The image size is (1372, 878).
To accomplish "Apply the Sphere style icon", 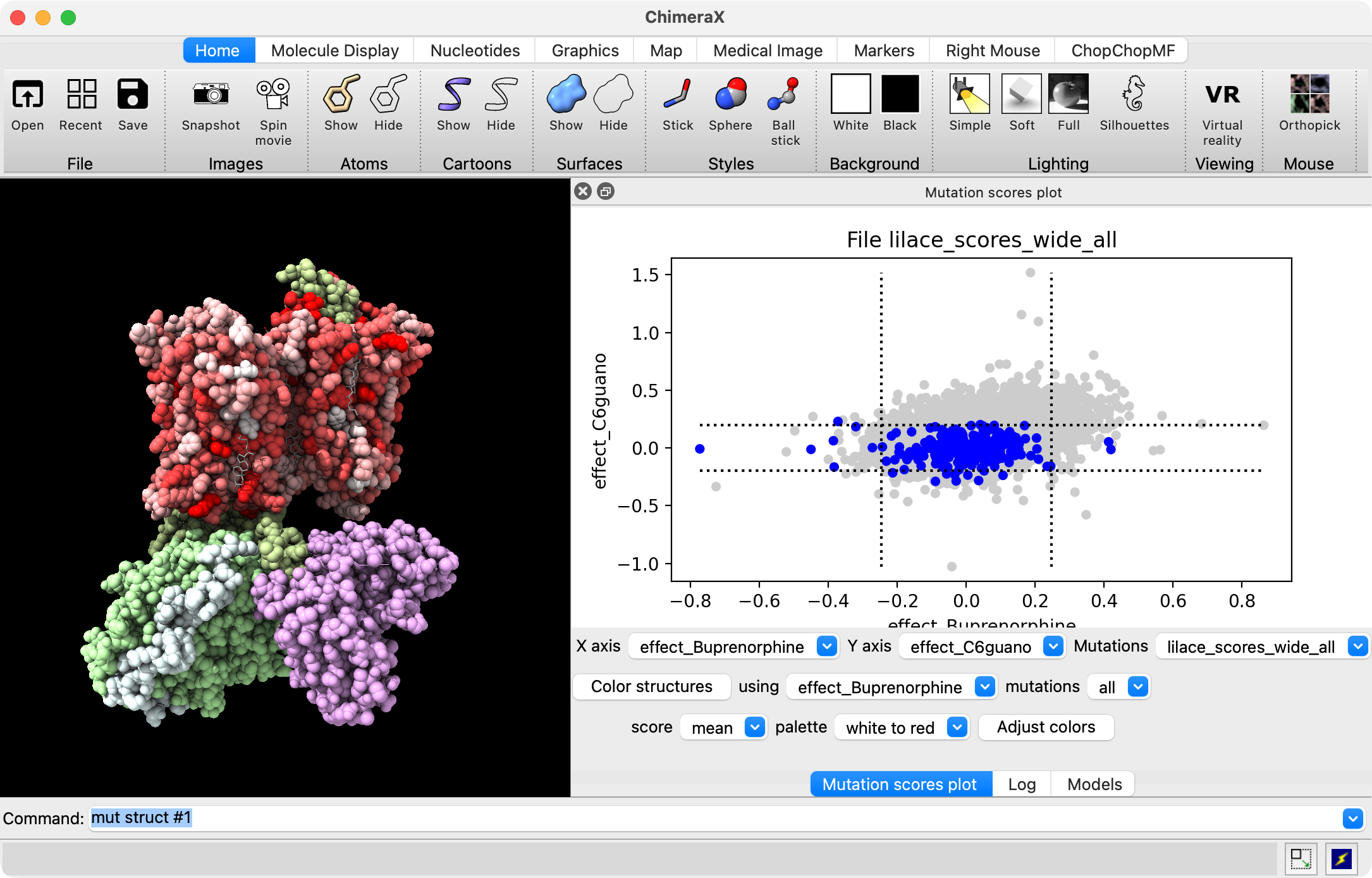I will point(730,95).
